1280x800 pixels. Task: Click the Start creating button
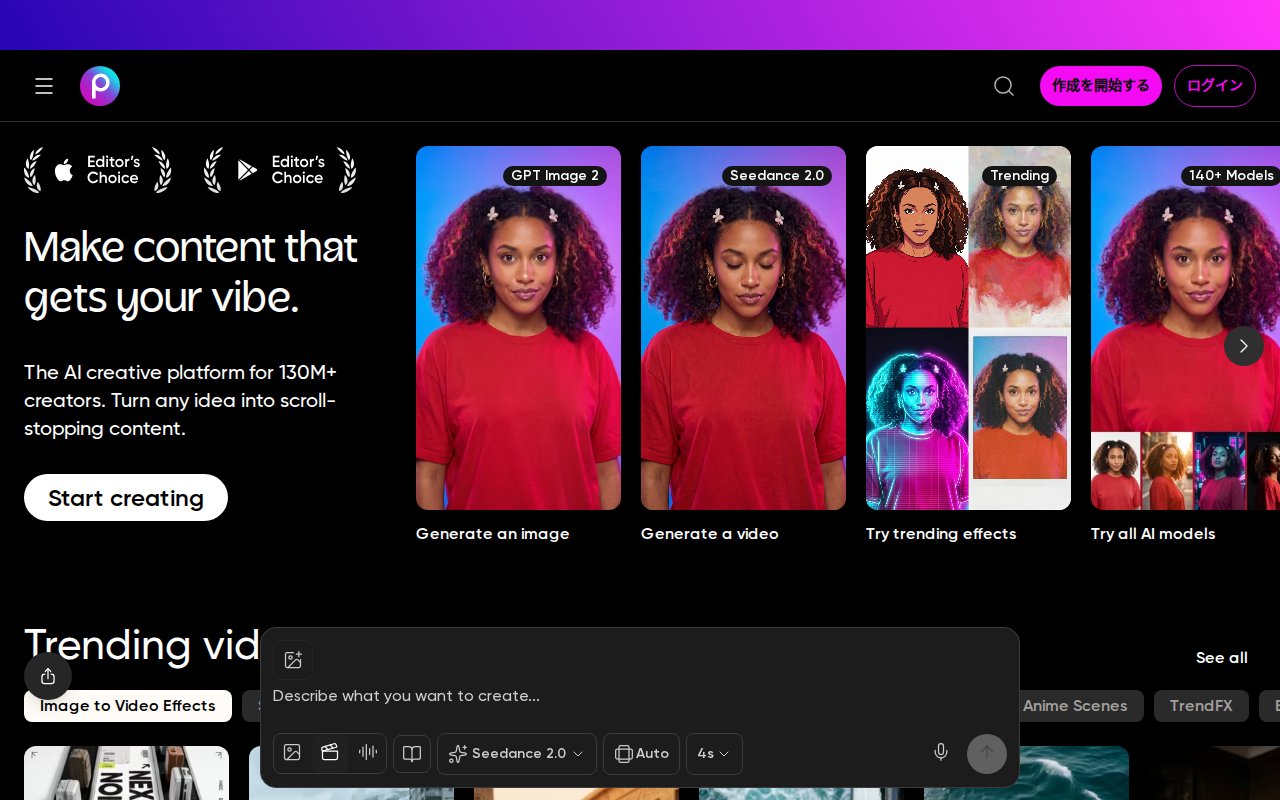pos(126,498)
